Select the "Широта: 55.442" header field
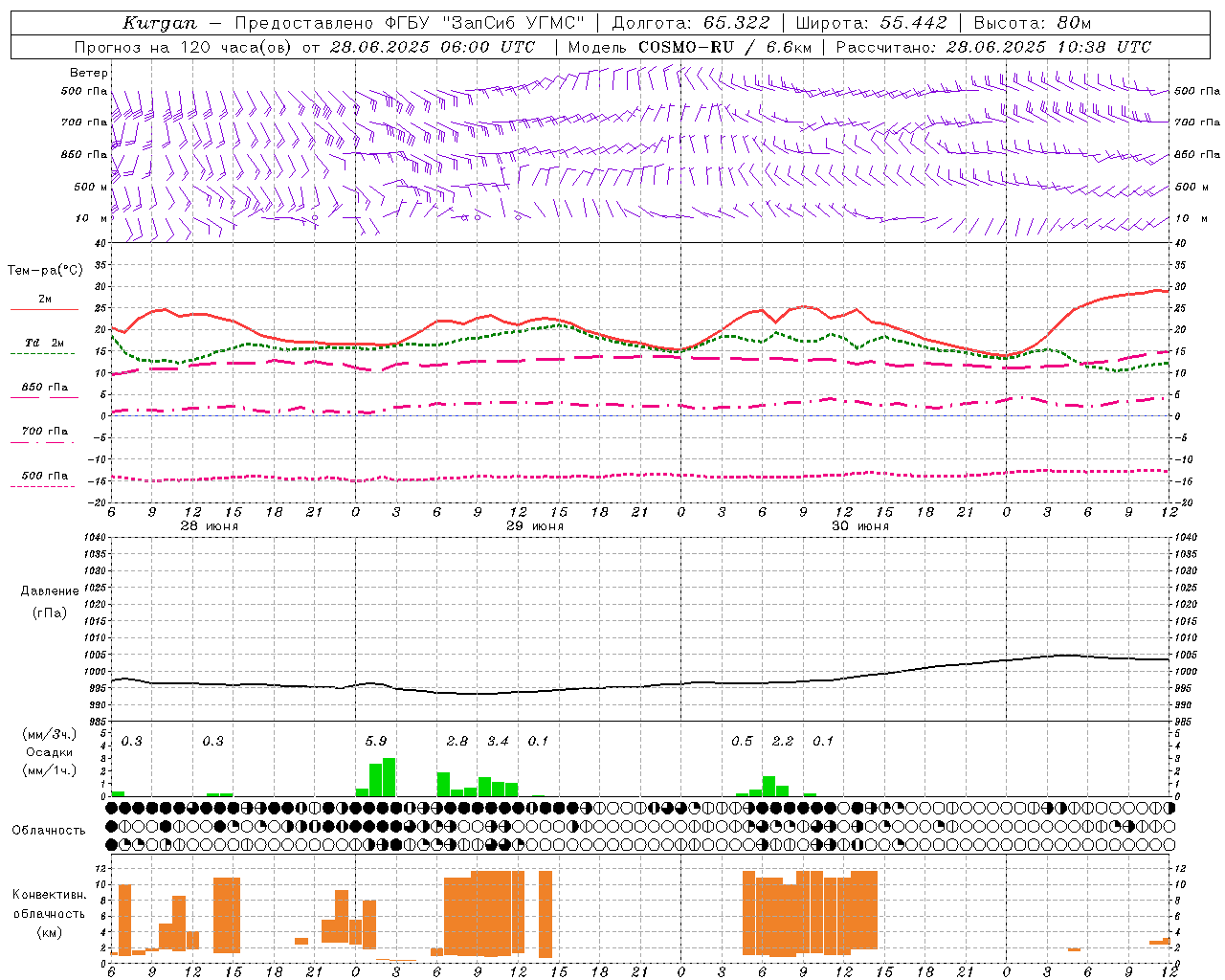1225x980 pixels. point(872,23)
